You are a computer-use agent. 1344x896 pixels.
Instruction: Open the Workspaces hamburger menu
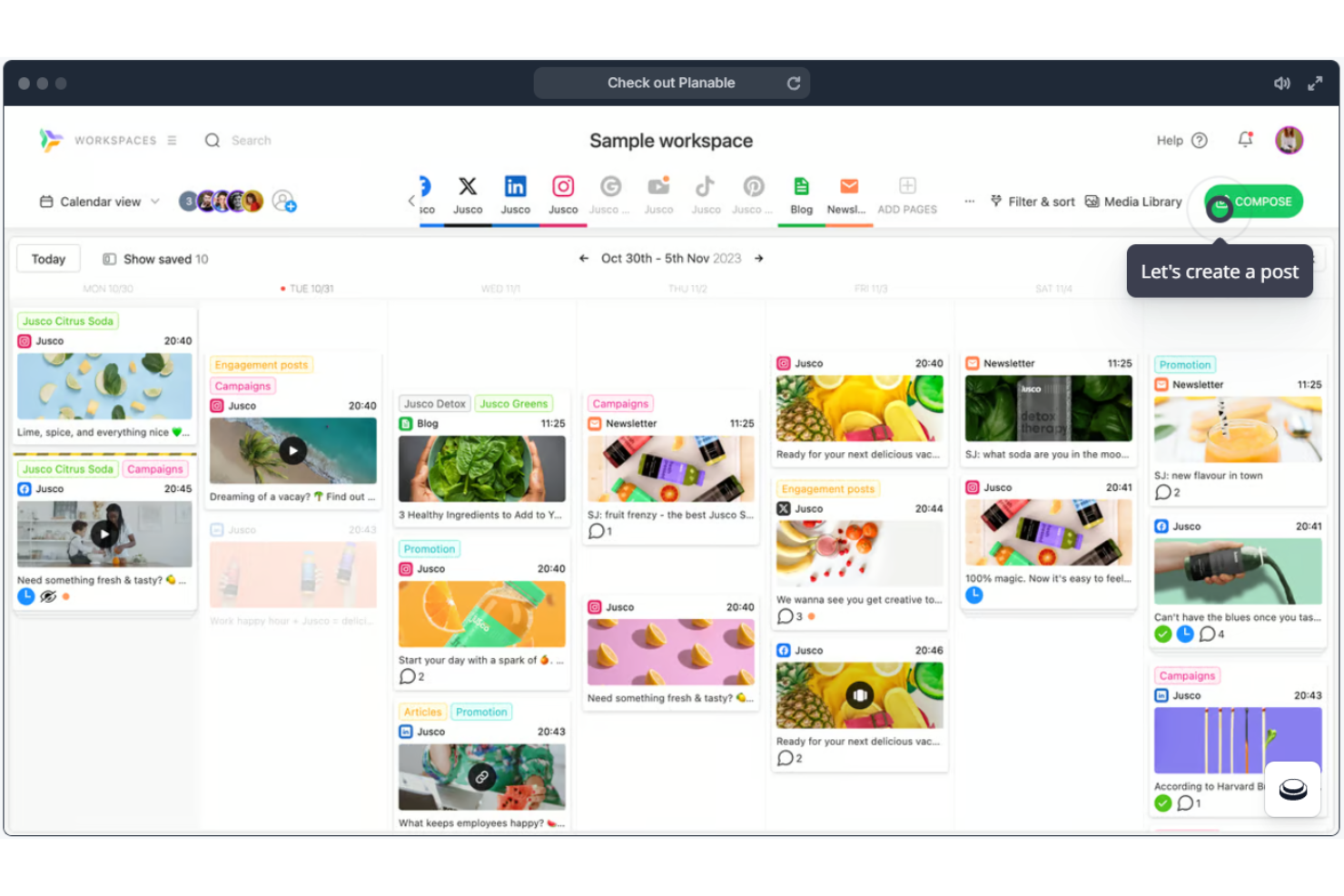point(172,141)
